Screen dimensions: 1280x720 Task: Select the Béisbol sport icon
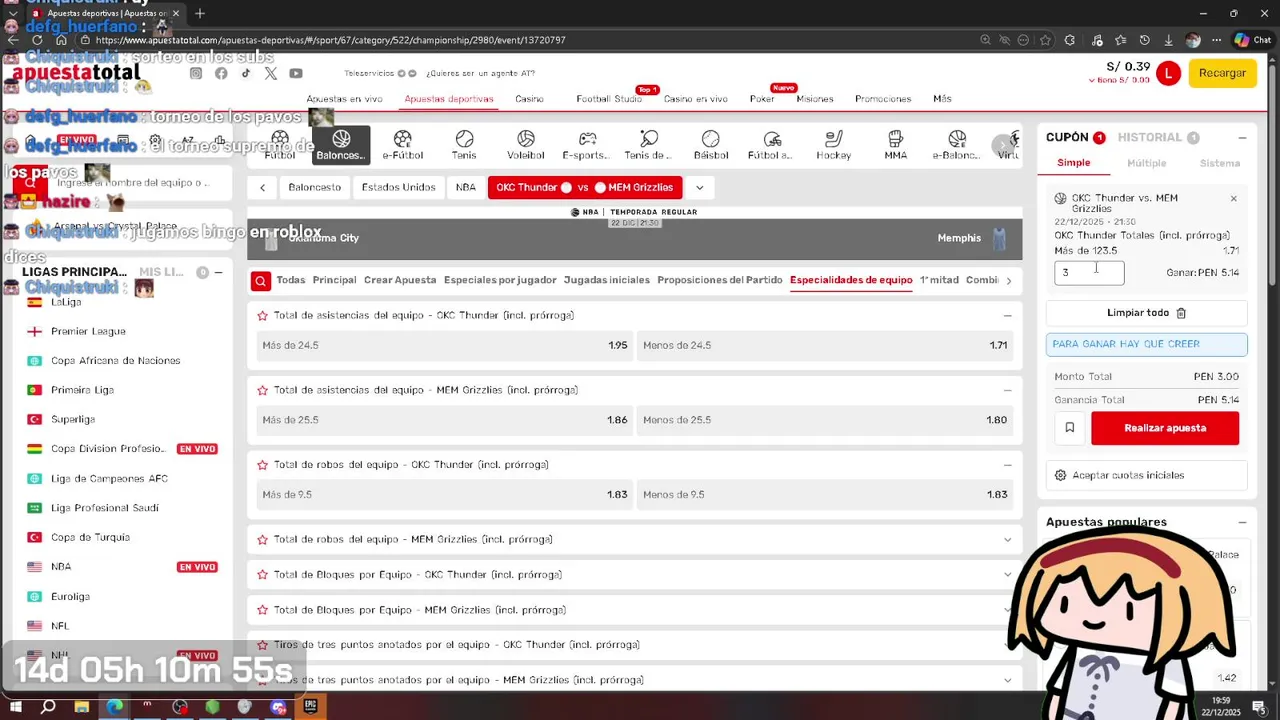(x=711, y=145)
